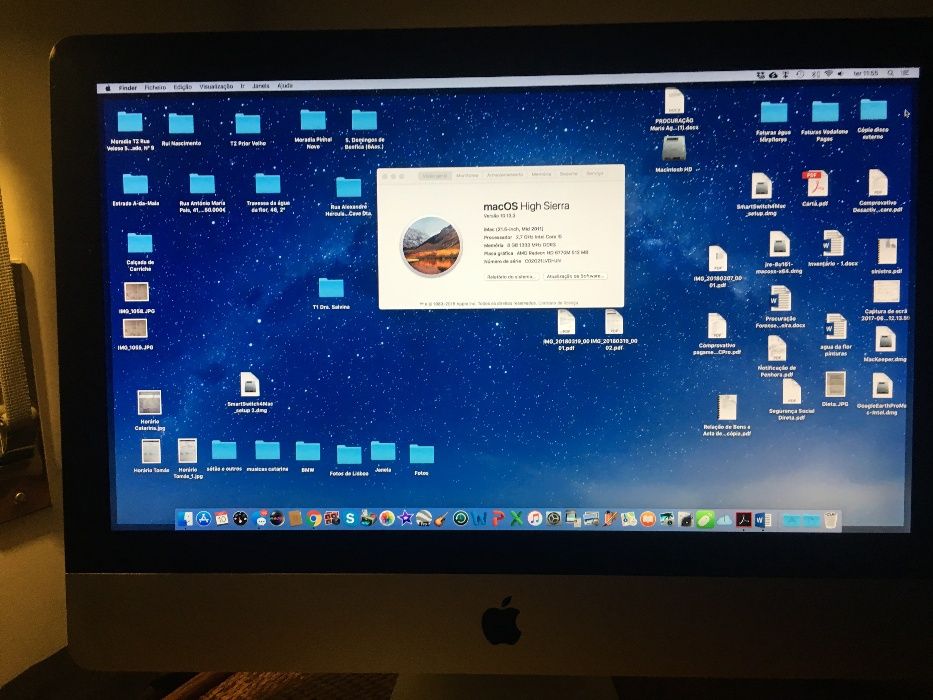933x700 pixels.
Task: Open the Finder menu
Action: (128, 88)
